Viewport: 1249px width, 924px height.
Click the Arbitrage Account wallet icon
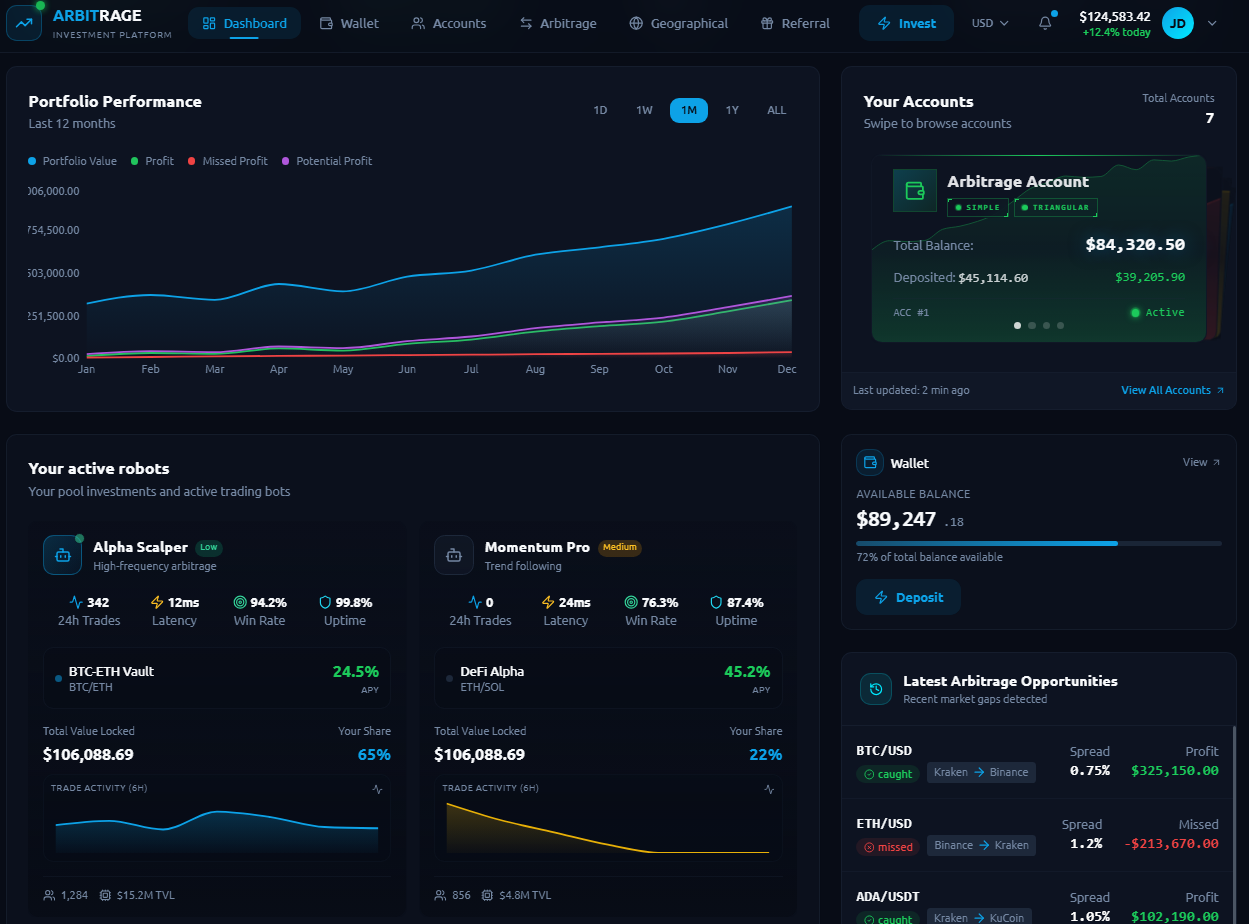click(915, 190)
